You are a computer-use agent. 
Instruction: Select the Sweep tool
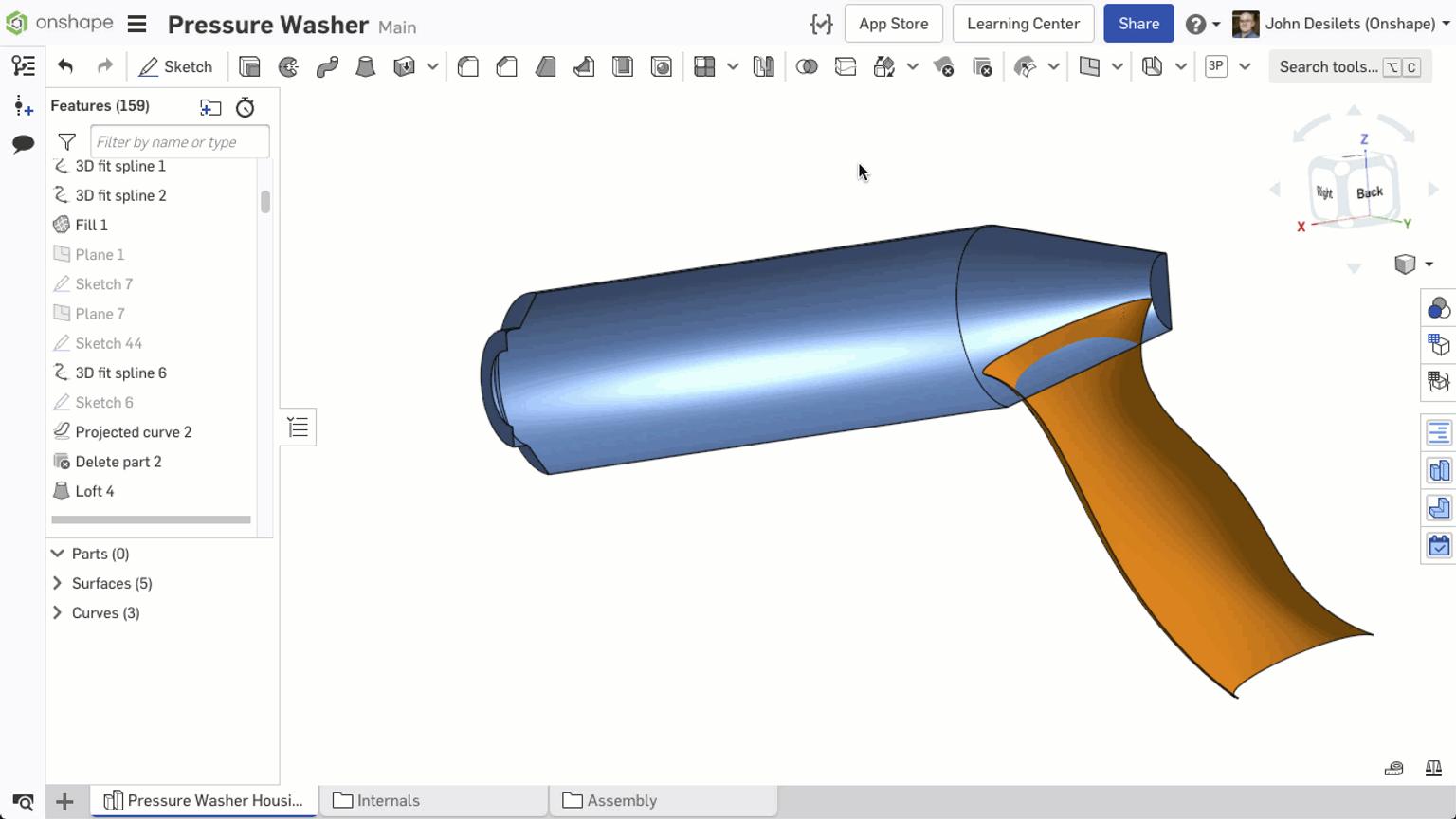327,66
